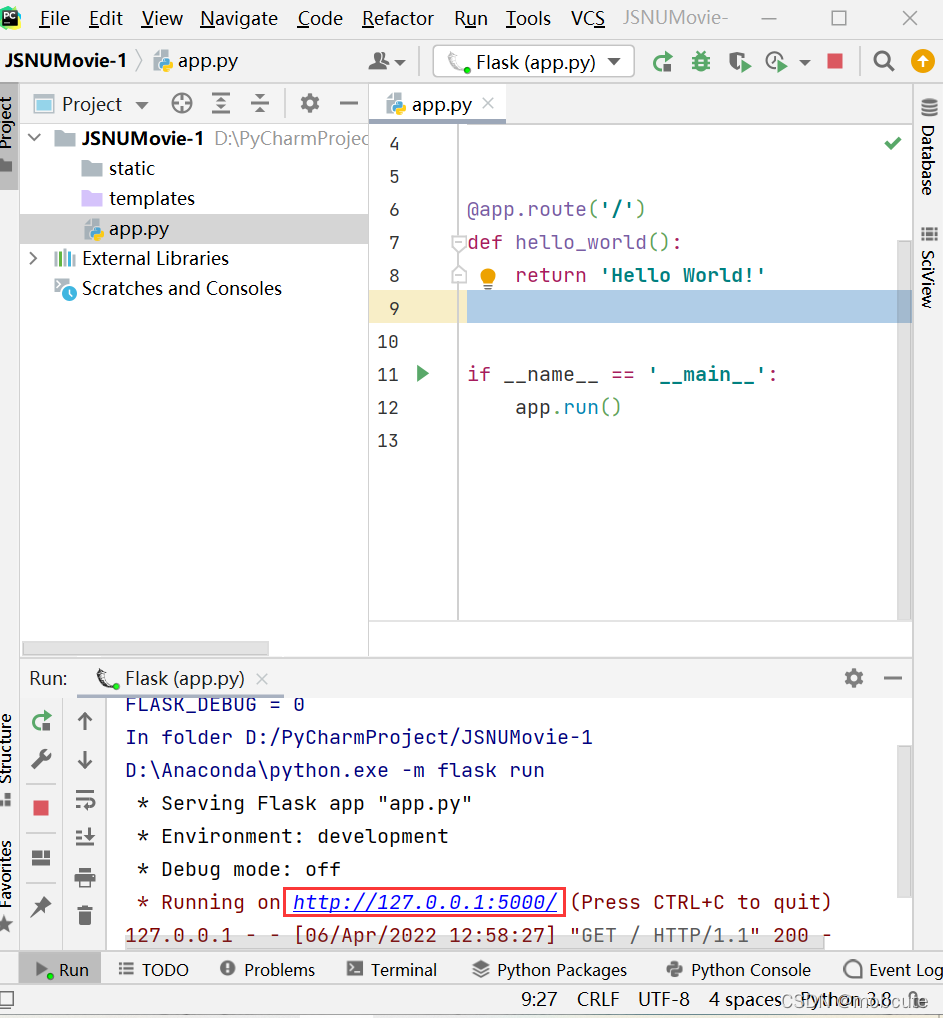Image resolution: width=943 pixels, height=1018 pixels.
Task: Collapse the JSNUMovie-1 project root
Action: 34,138
